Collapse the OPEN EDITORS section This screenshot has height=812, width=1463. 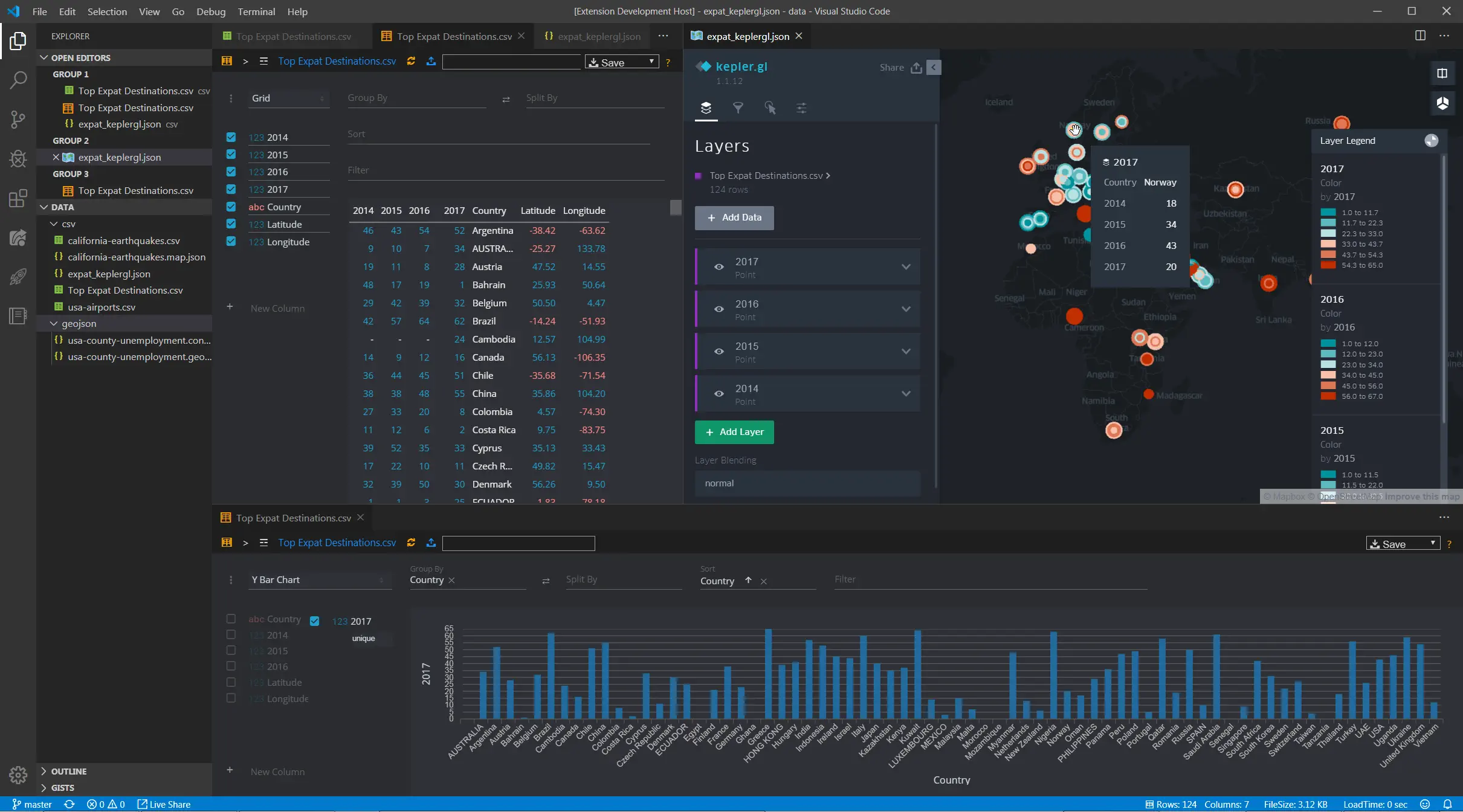(x=124, y=58)
